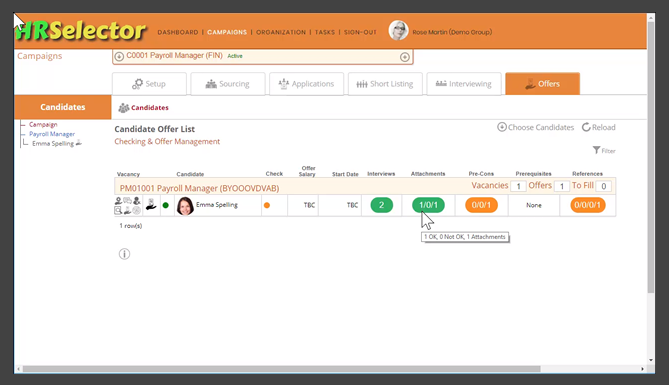Open Rose Martin's profile avatar
This screenshot has width=669, height=385.
tap(398, 31)
